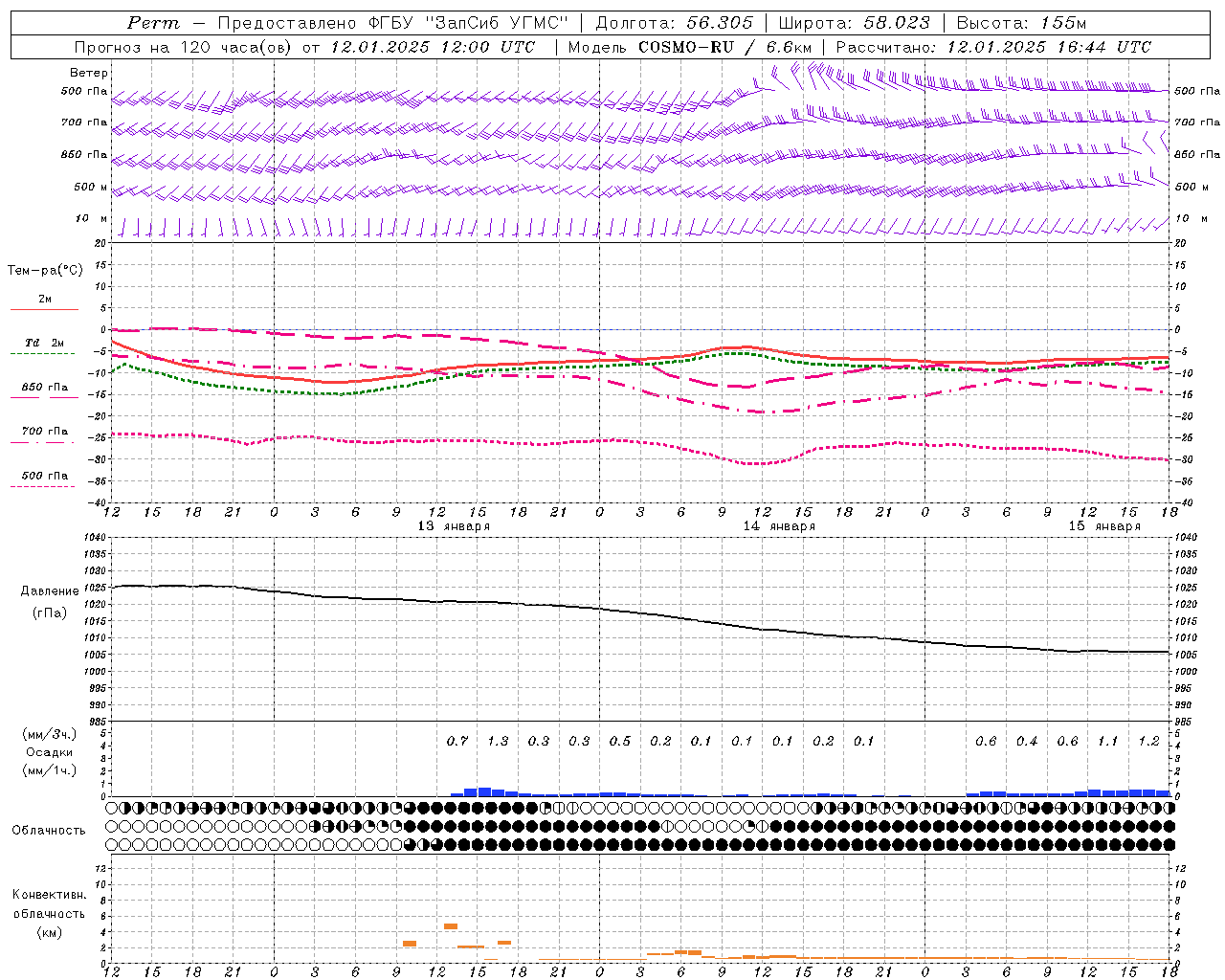The image size is (1225, 980).
Task: Click the "Ветер" wind panel label
Action: pos(89,73)
